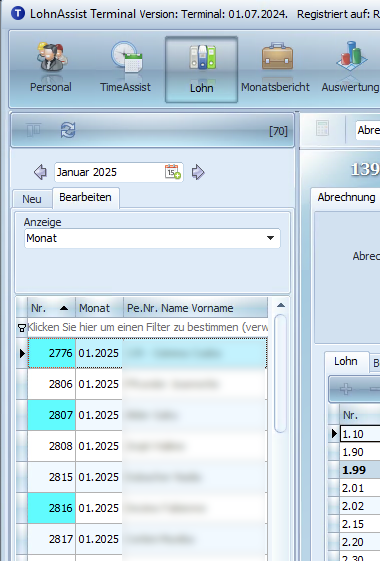Switch to the Bearbeiten tab
The height and width of the screenshot is (561, 380).
(86, 197)
